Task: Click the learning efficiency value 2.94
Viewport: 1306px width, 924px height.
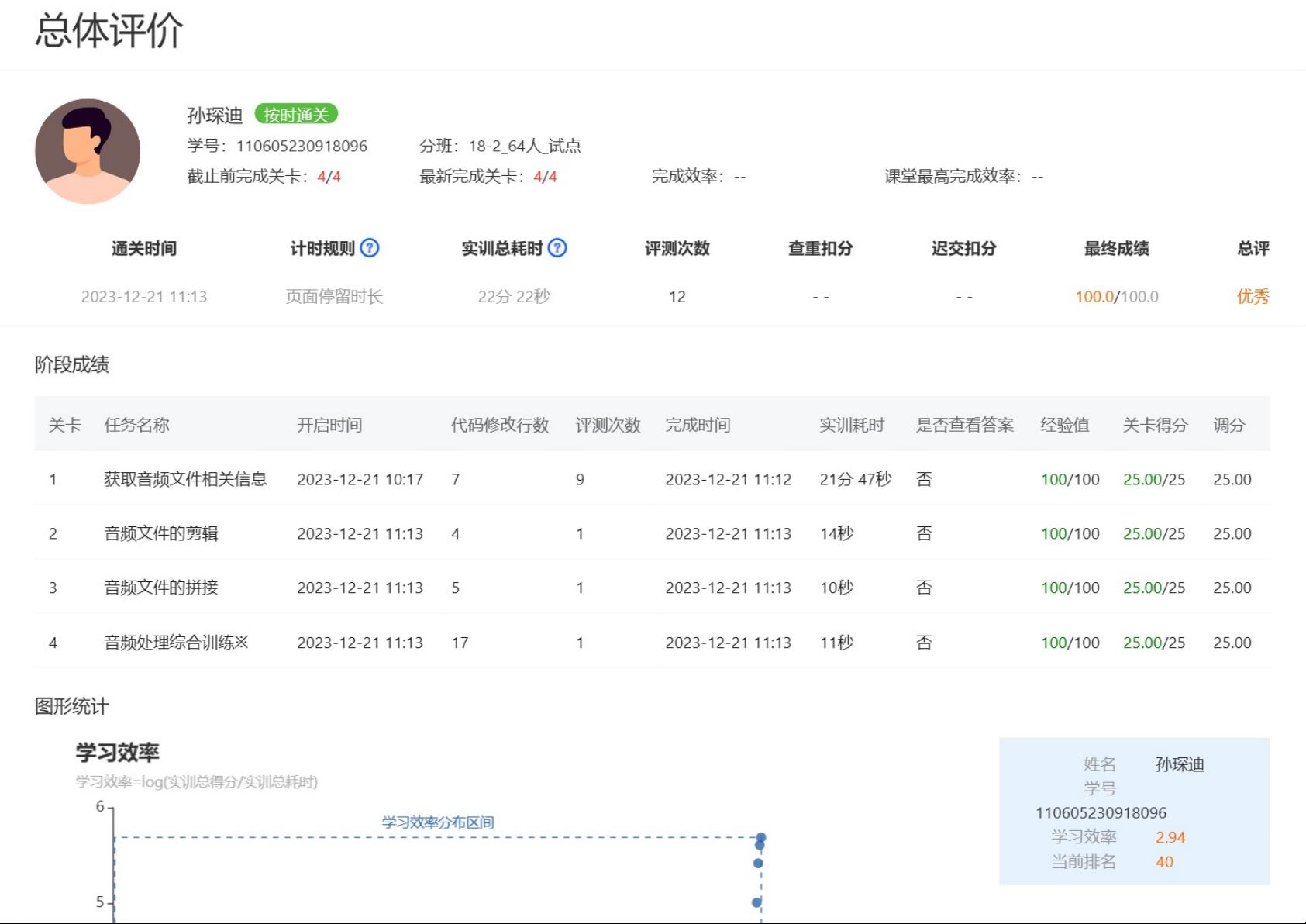Action: tap(1170, 837)
